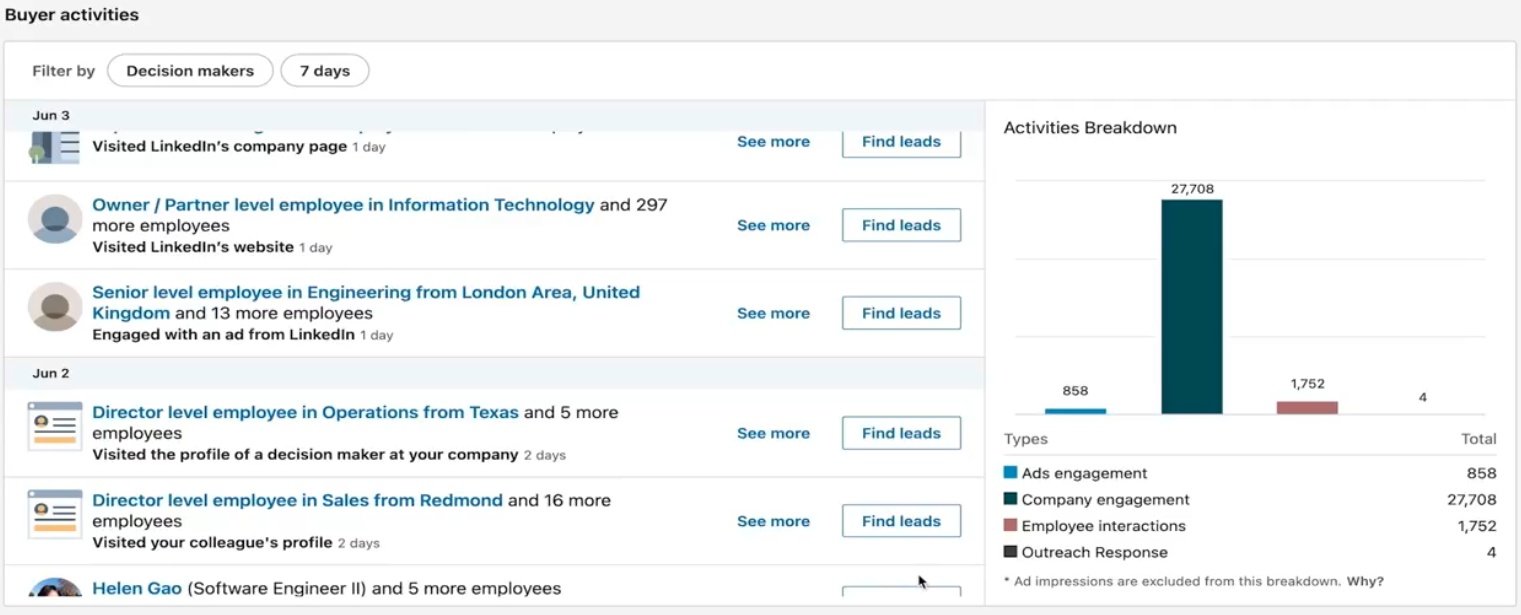This screenshot has height=615, width=1521.
Task: Click the Owner/Partner employee avatar icon
Action: tap(55, 220)
